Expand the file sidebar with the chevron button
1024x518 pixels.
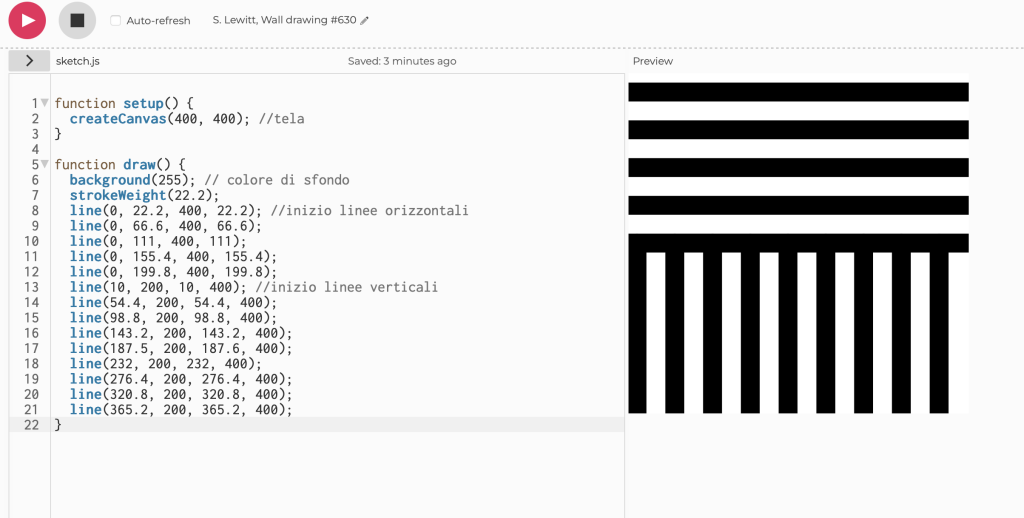(29, 61)
